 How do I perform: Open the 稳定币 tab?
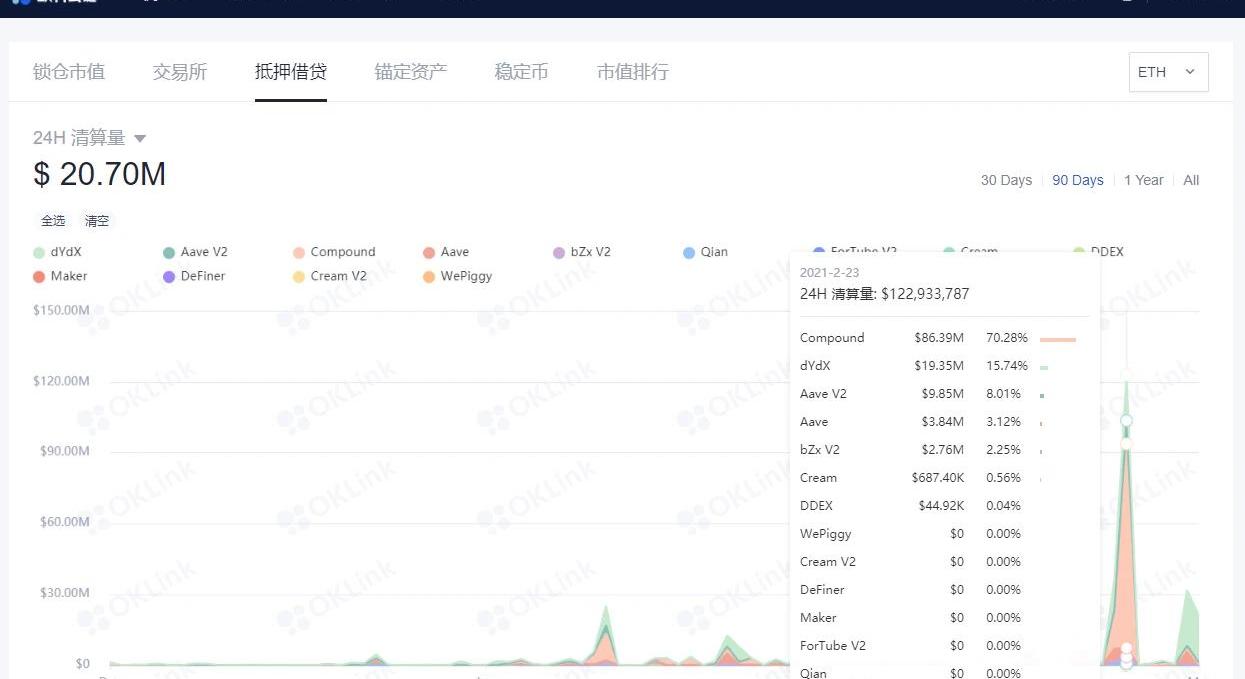[x=521, y=72]
